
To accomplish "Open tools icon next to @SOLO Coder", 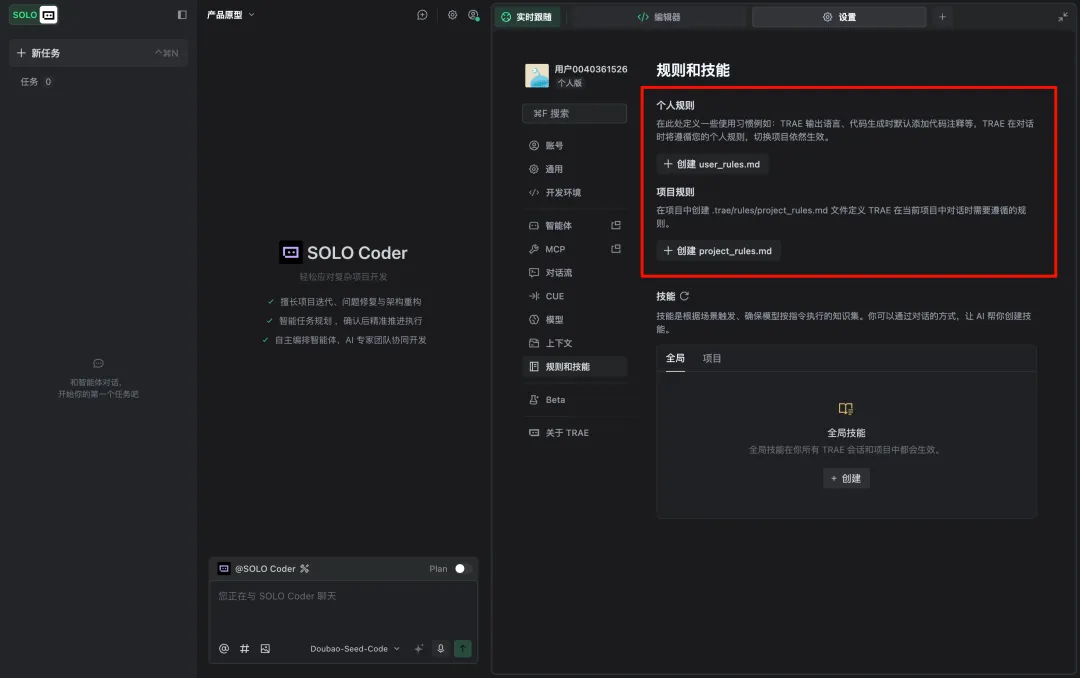I will click(304, 568).
